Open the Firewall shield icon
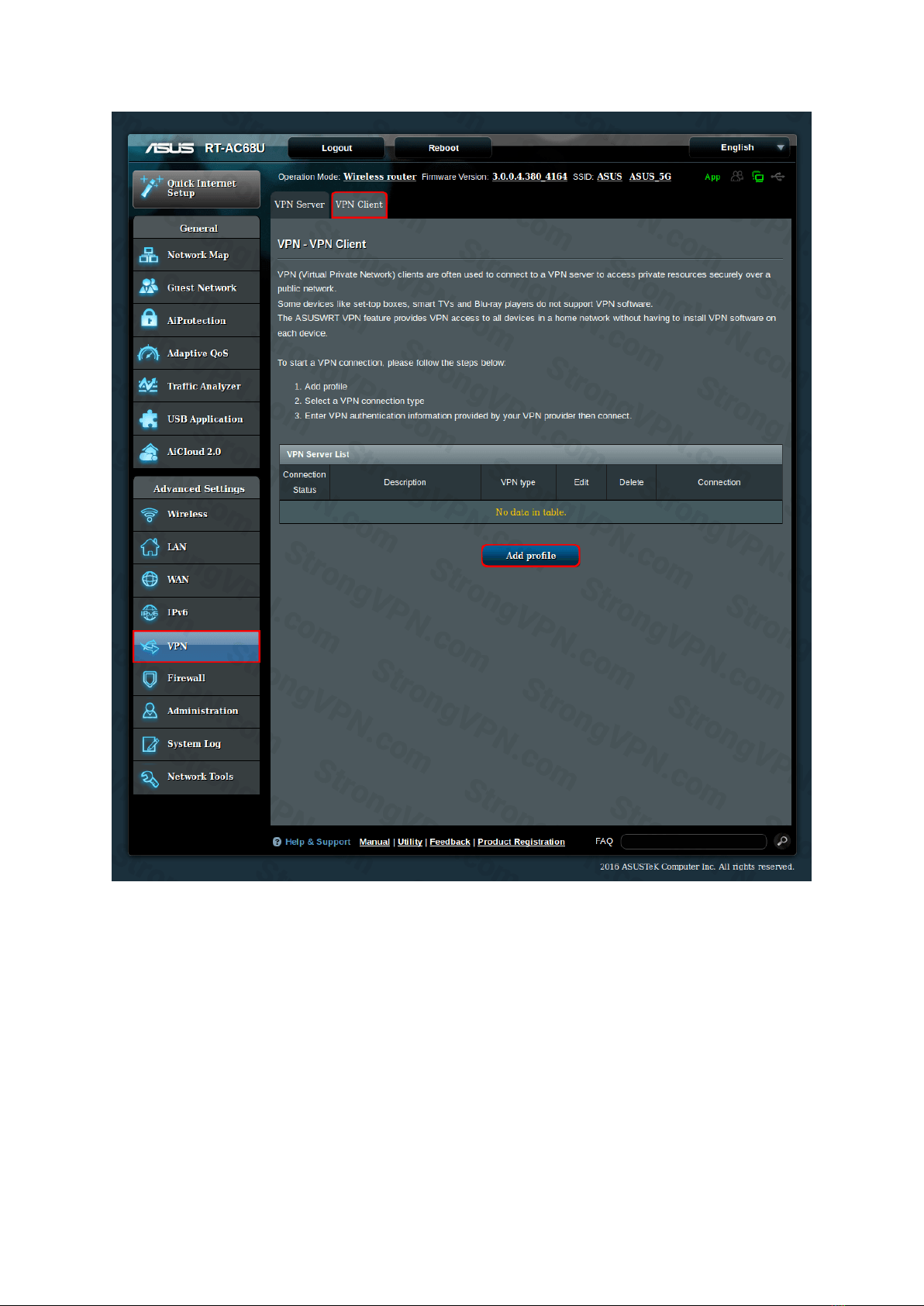Screen dimensions: 924x1306 pyautogui.click(x=149, y=679)
